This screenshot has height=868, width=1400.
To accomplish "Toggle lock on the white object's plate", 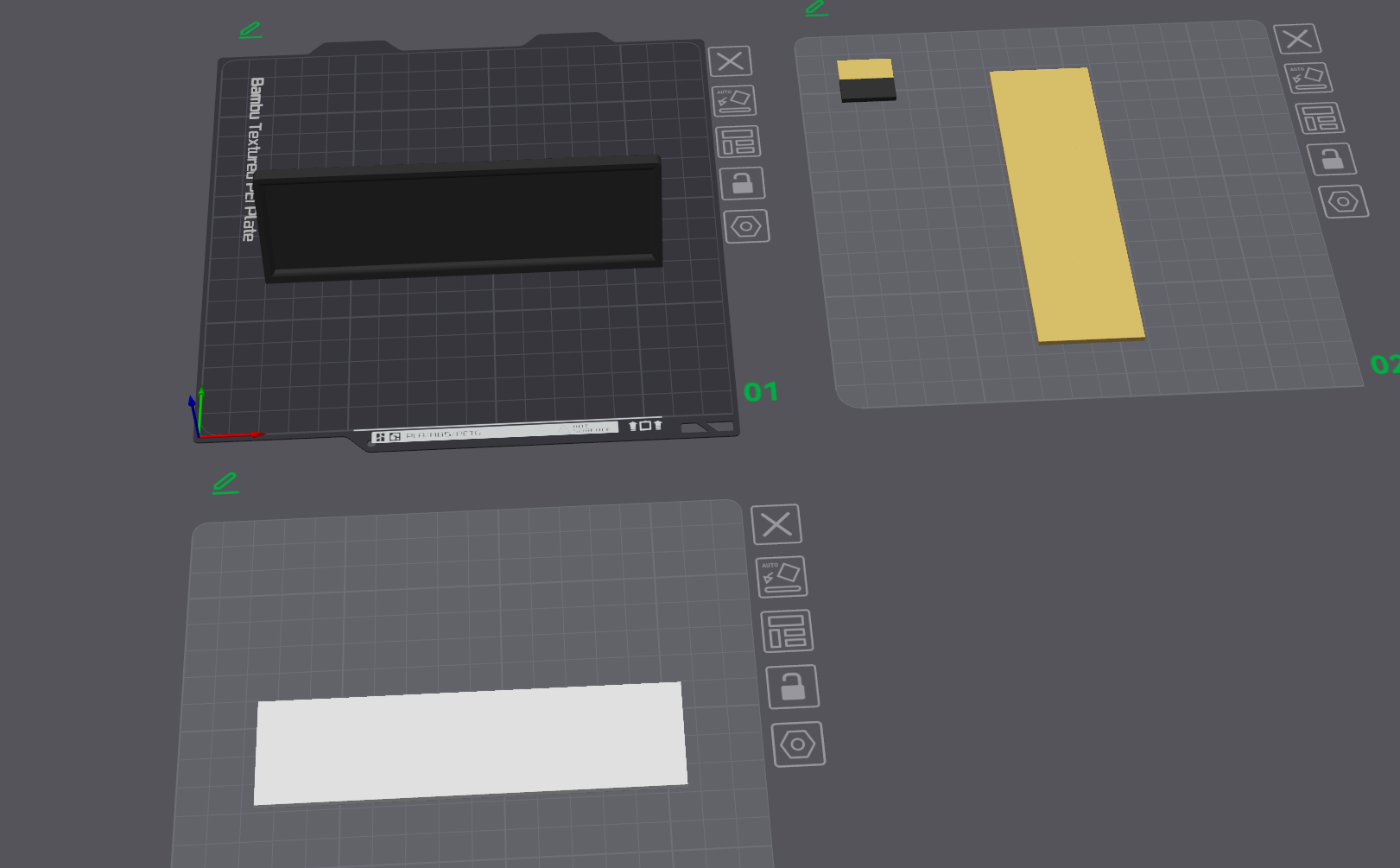I will click(793, 687).
